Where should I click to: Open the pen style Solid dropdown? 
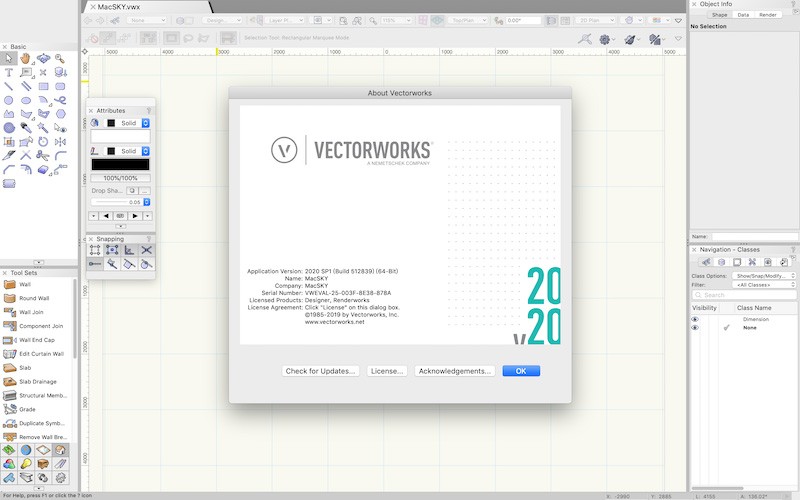pyautogui.click(x=127, y=151)
